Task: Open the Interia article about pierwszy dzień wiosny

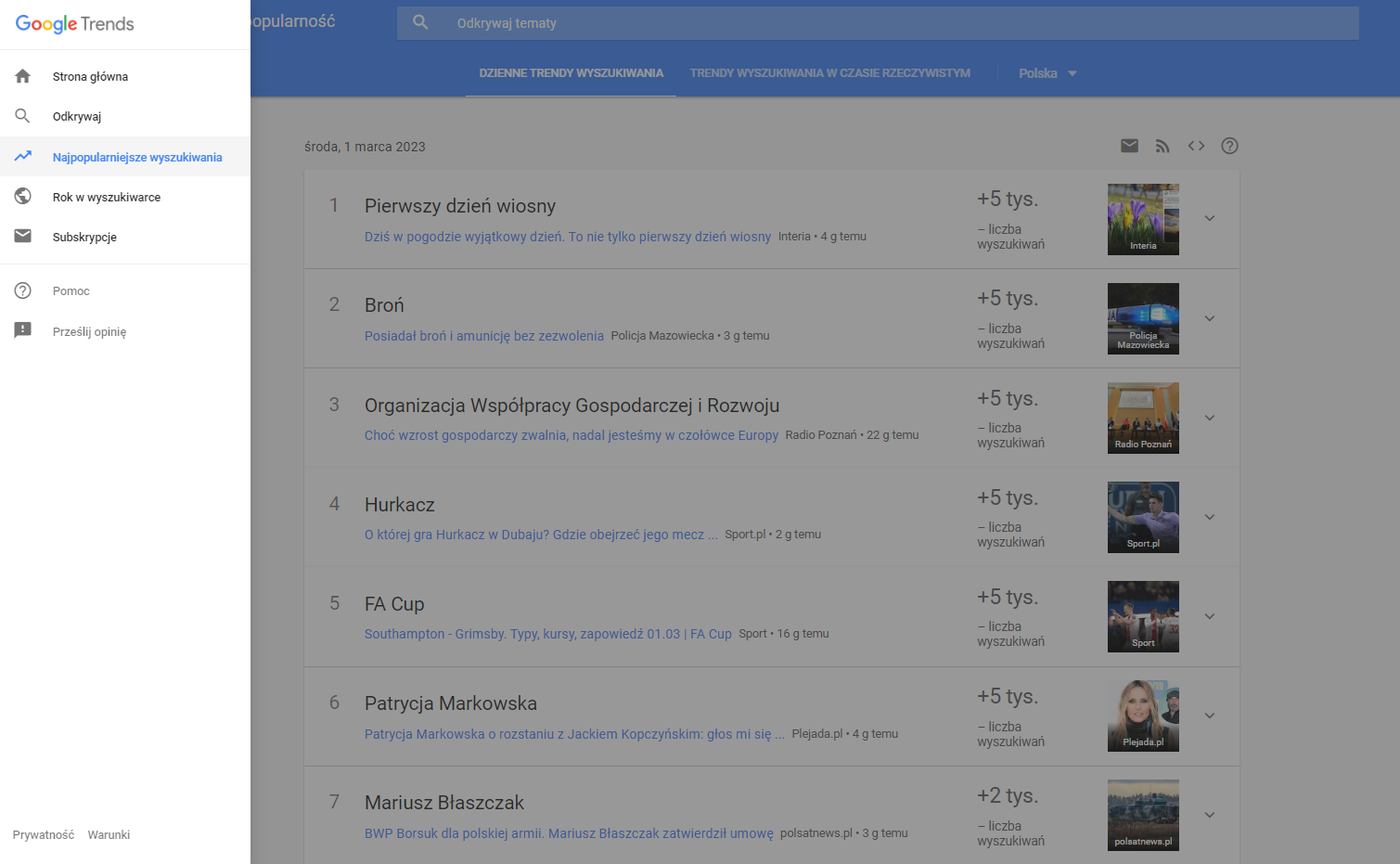Action: [x=568, y=237]
